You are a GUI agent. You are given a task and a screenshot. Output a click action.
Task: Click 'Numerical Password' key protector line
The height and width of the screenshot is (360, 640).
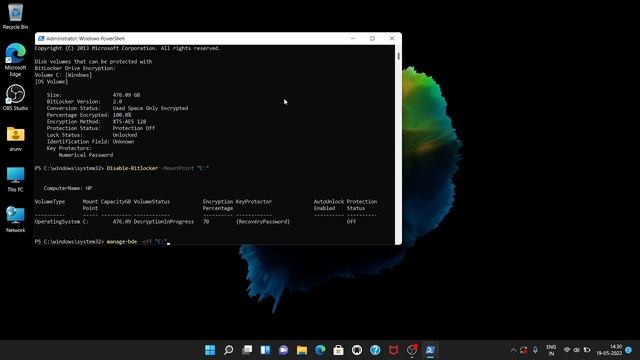[x=86, y=155]
